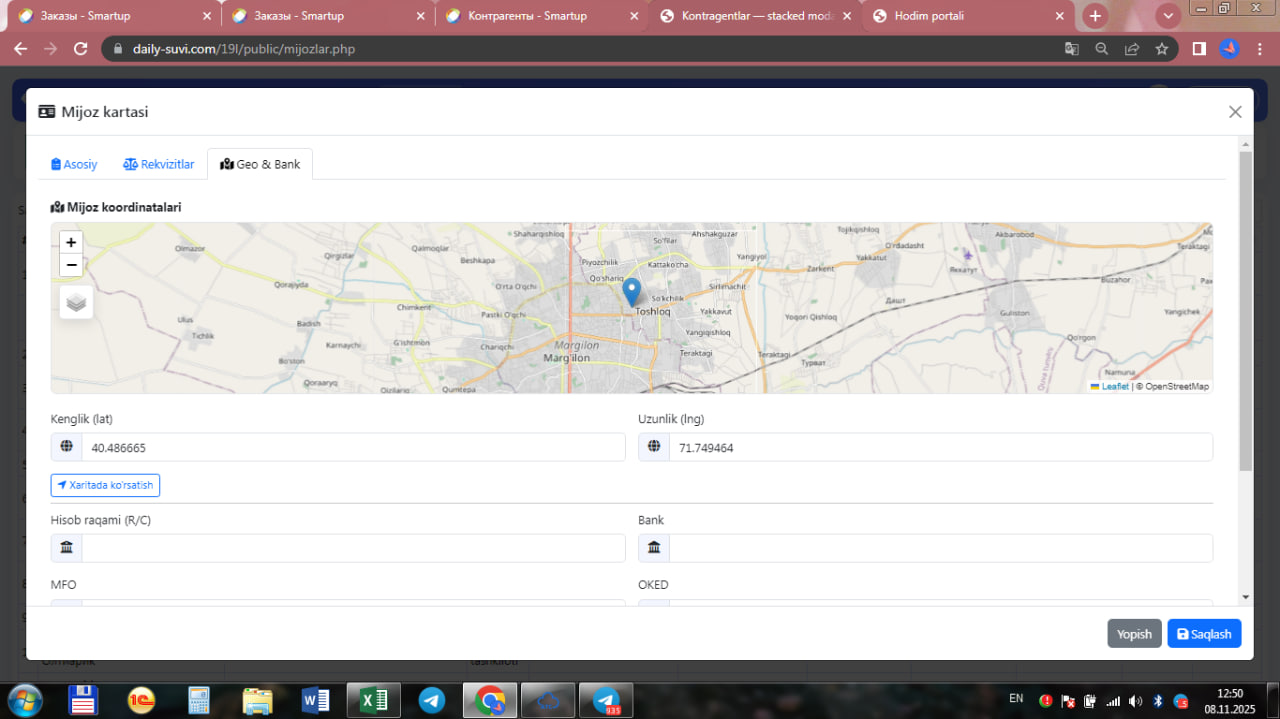Click the Google Translate icon in address bar
The height and width of the screenshot is (719, 1280).
coord(1071,49)
